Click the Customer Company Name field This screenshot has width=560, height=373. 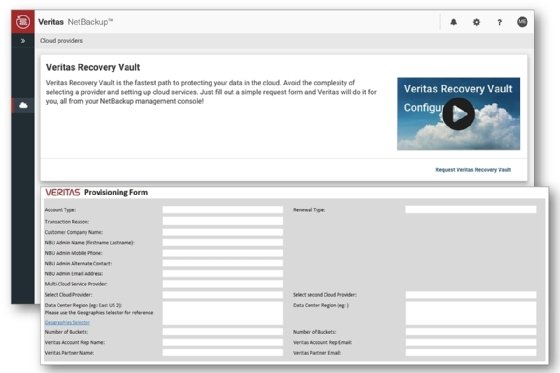(x=223, y=232)
